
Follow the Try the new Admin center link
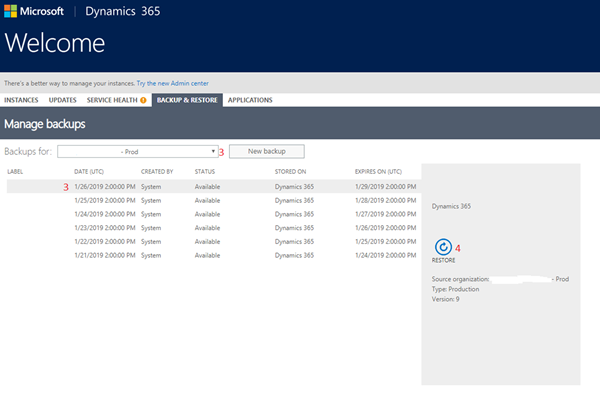173,82
